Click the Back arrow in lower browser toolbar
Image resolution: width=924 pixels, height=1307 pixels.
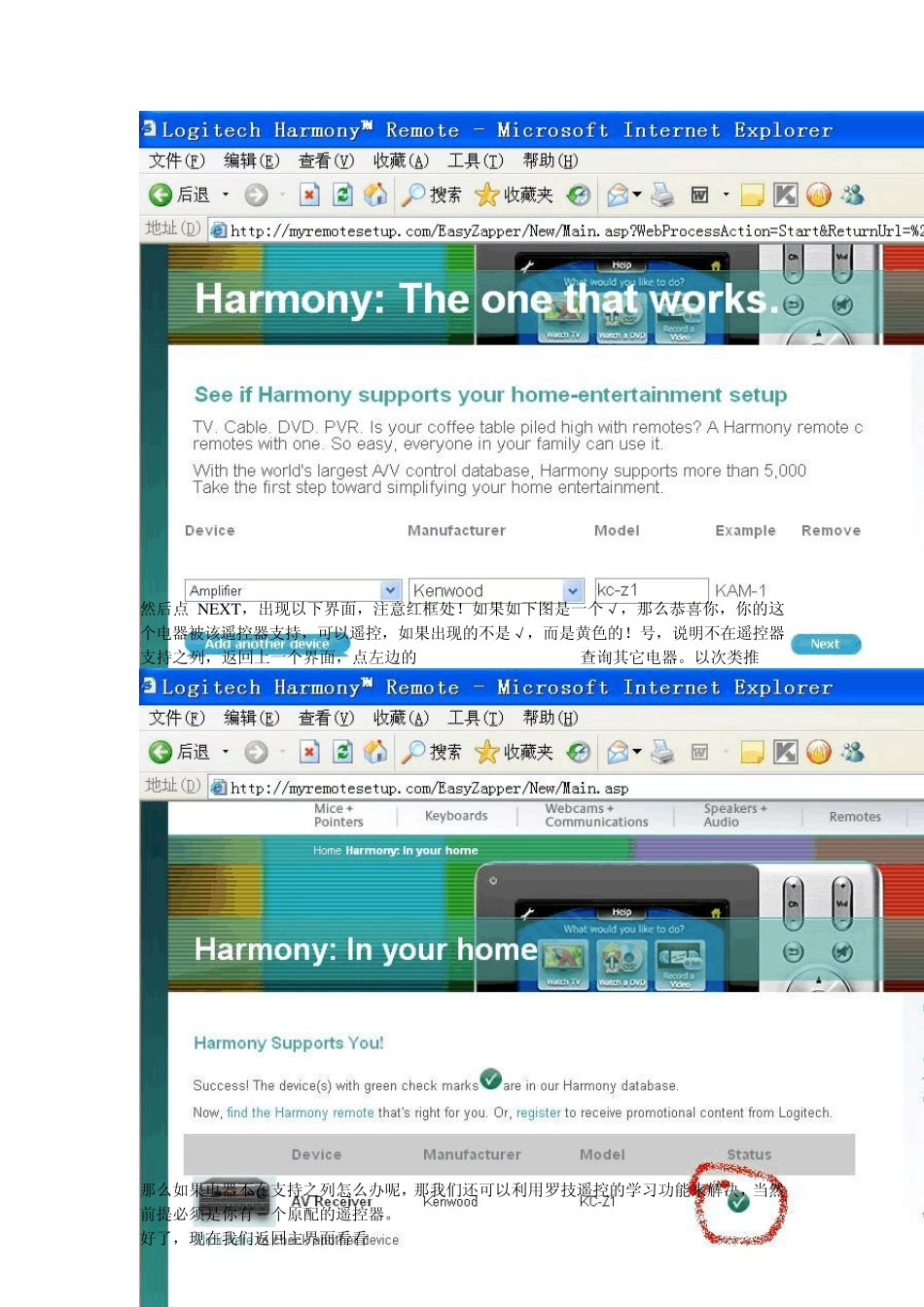pos(160,753)
